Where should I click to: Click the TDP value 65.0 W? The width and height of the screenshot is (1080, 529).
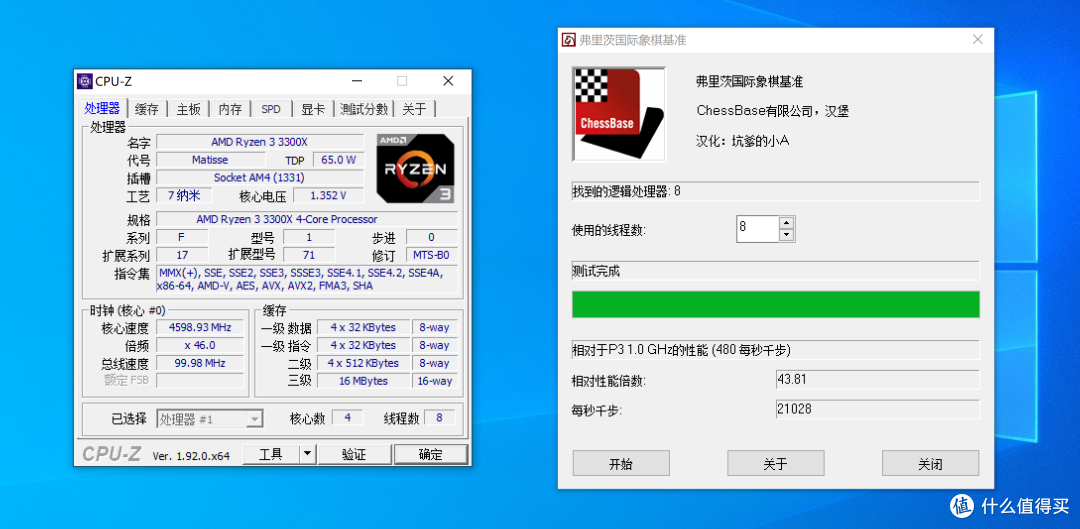[338, 160]
